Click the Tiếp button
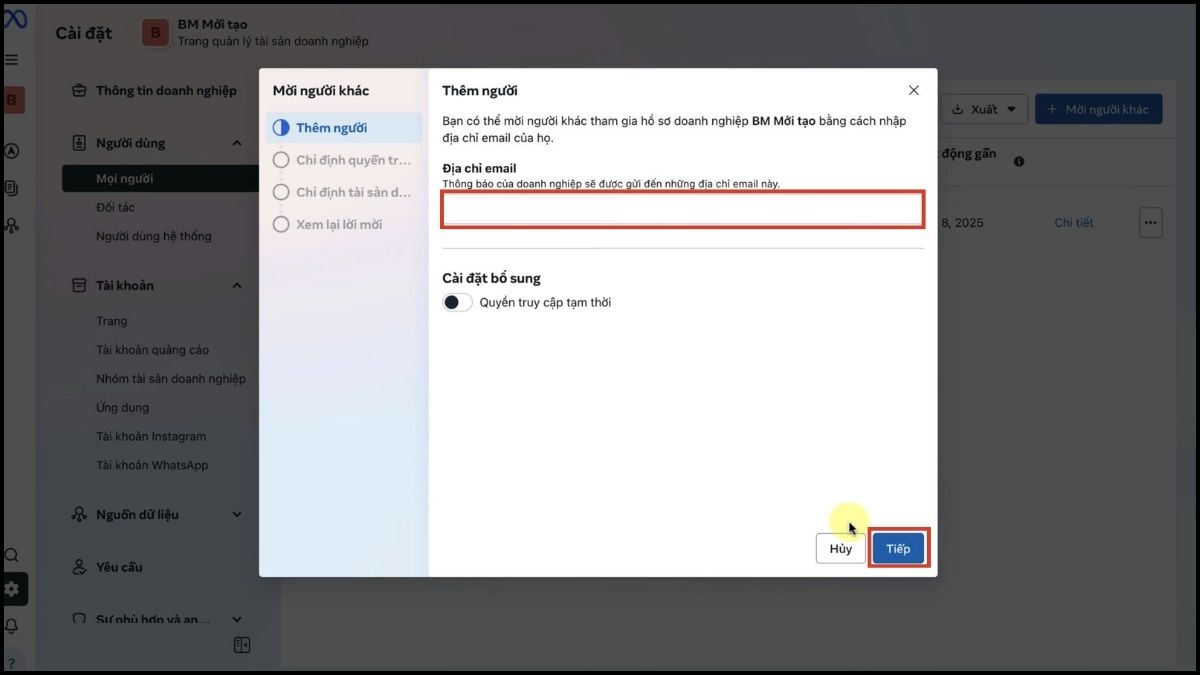 [898, 549]
